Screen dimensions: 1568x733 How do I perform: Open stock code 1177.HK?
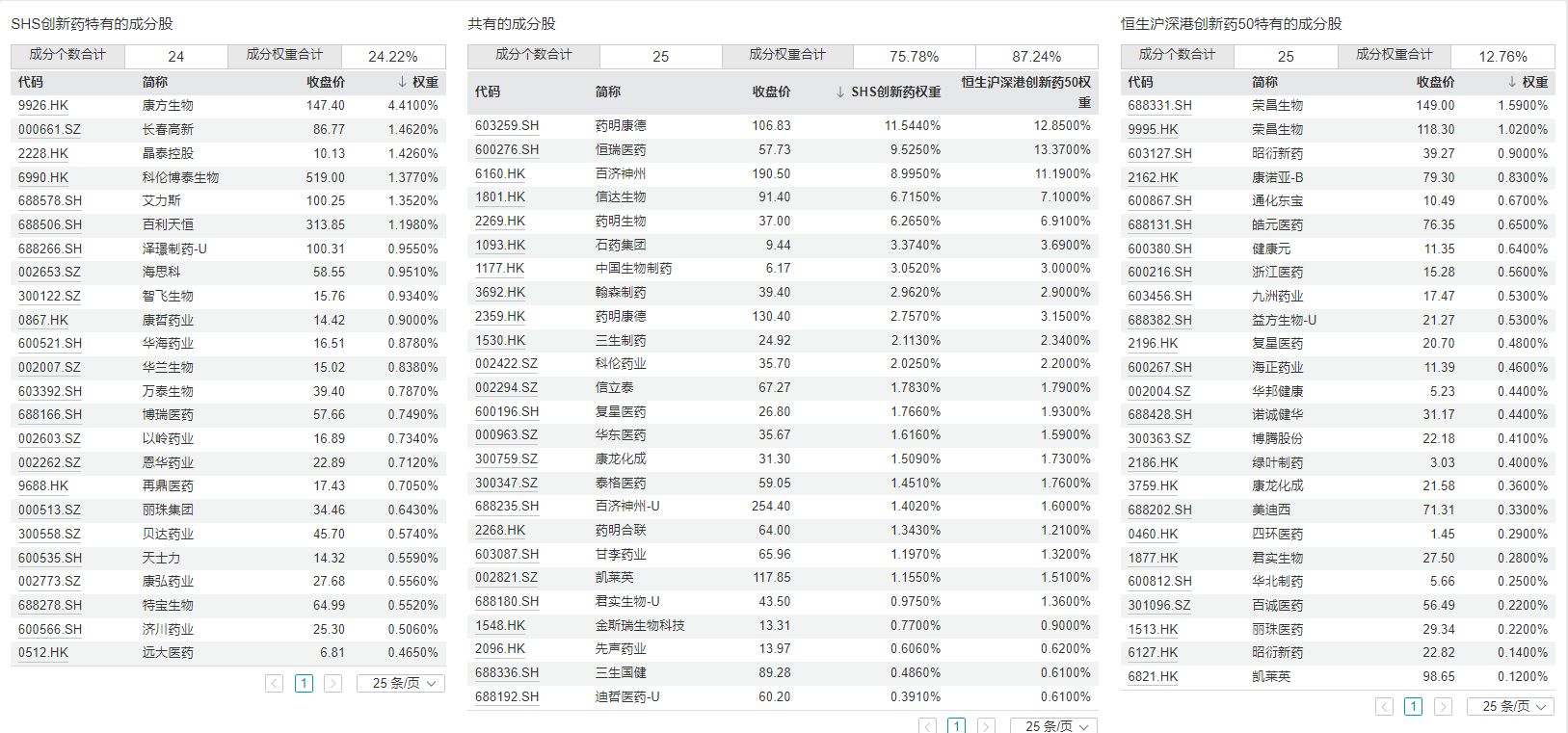tap(500, 268)
